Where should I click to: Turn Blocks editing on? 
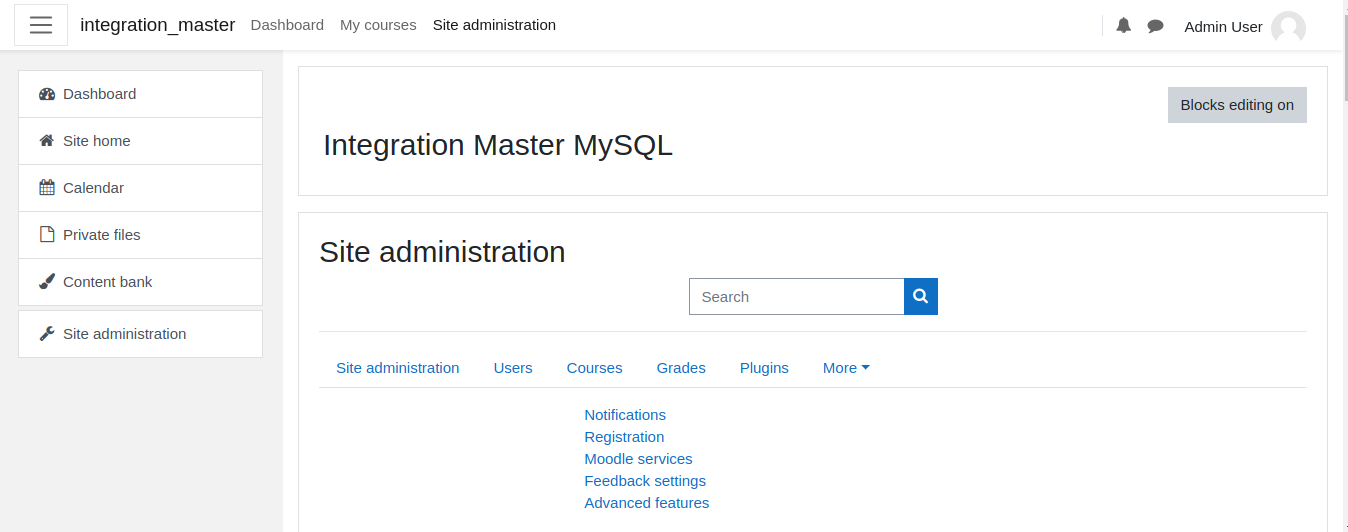tap(1237, 105)
